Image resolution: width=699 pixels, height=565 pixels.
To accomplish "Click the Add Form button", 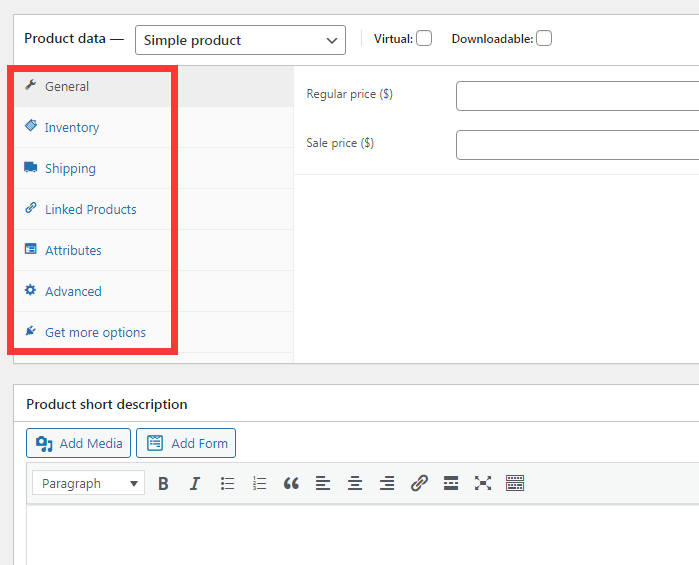I will pos(186,443).
